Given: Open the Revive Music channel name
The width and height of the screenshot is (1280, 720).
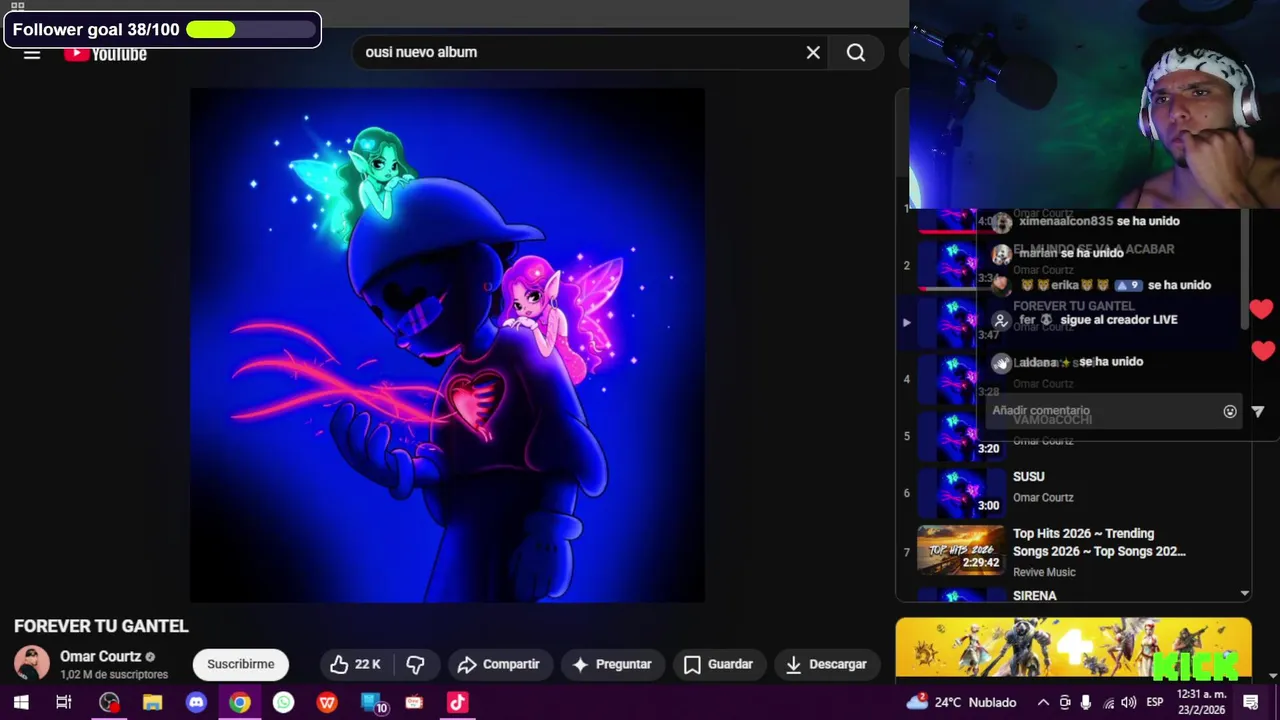Looking at the screenshot, I should 1044,572.
